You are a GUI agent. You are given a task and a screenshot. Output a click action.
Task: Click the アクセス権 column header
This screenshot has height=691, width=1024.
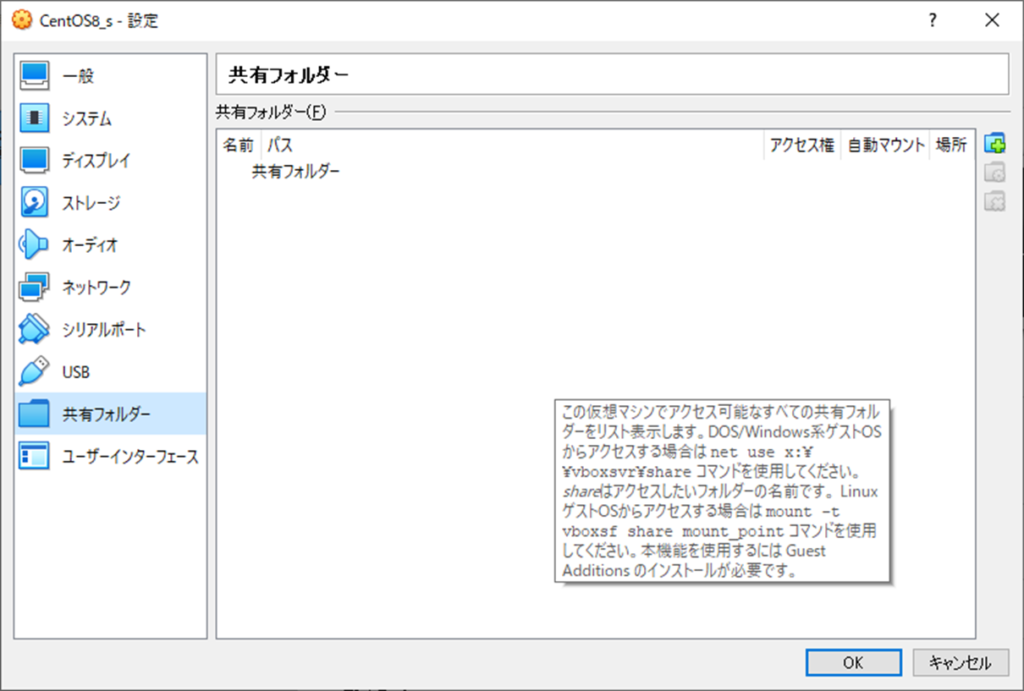802,145
